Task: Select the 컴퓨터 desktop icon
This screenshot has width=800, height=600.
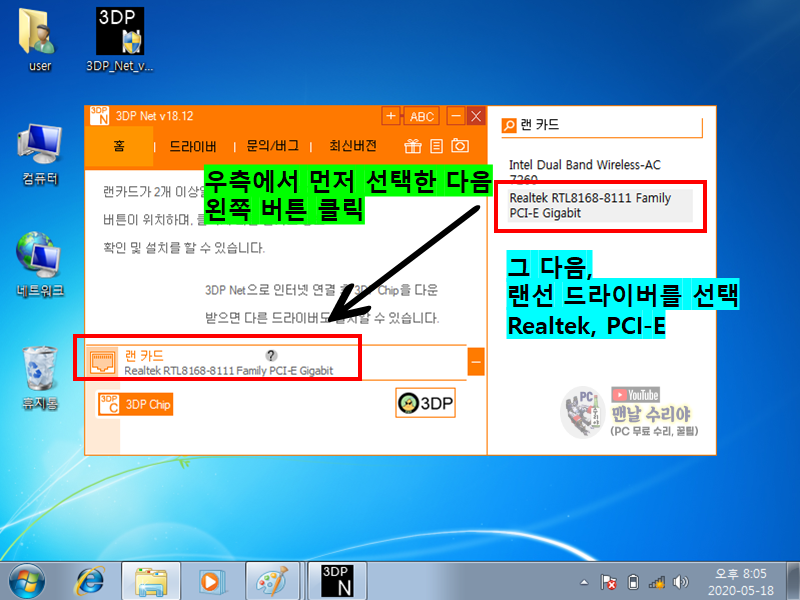Action: pyautogui.click(x=40, y=155)
